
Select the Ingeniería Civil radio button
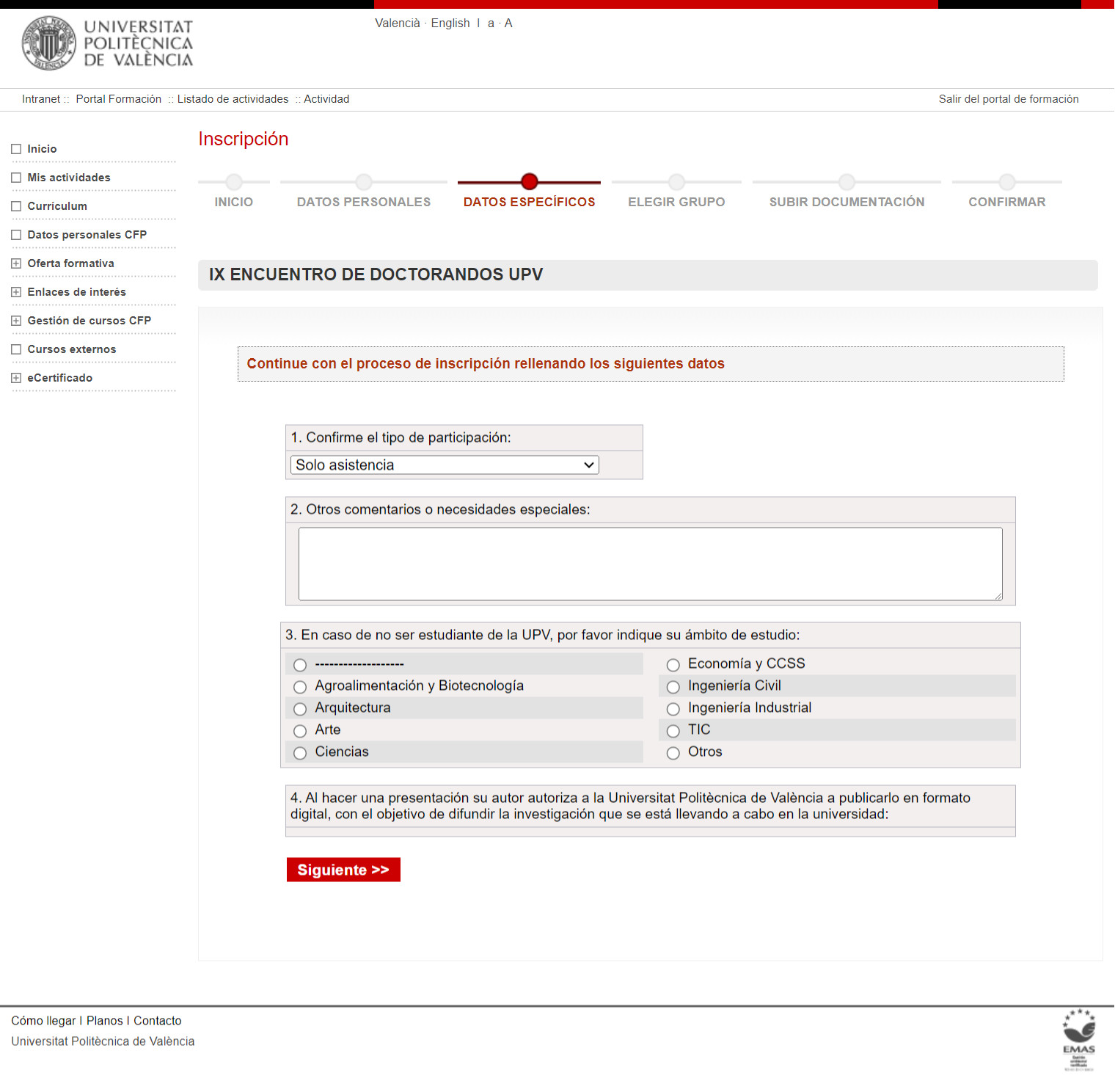[x=673, y=687]
